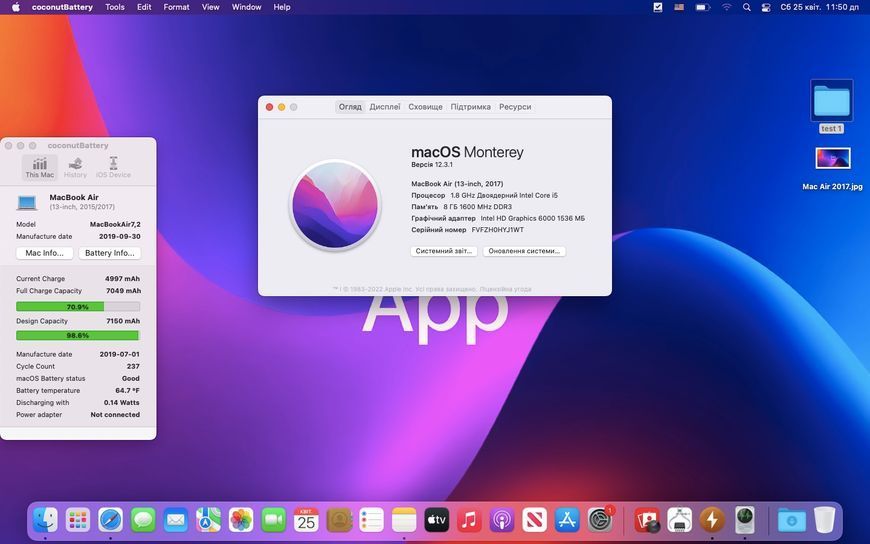Open the Tools menu
Image resolution: width=870 pixels, height=544 pixels.
tap(115, 7)
